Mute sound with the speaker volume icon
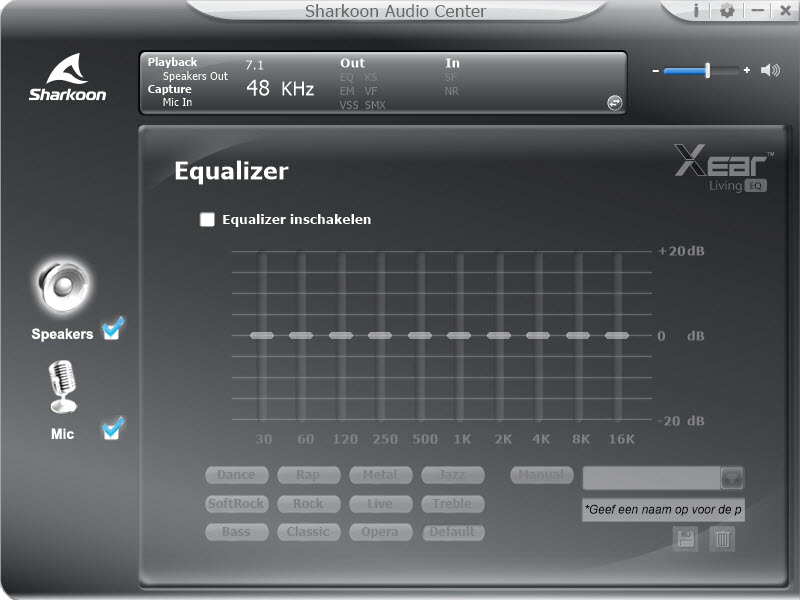Image resolution: width=800 pixels, height=600 pixels. coord(769,70)
